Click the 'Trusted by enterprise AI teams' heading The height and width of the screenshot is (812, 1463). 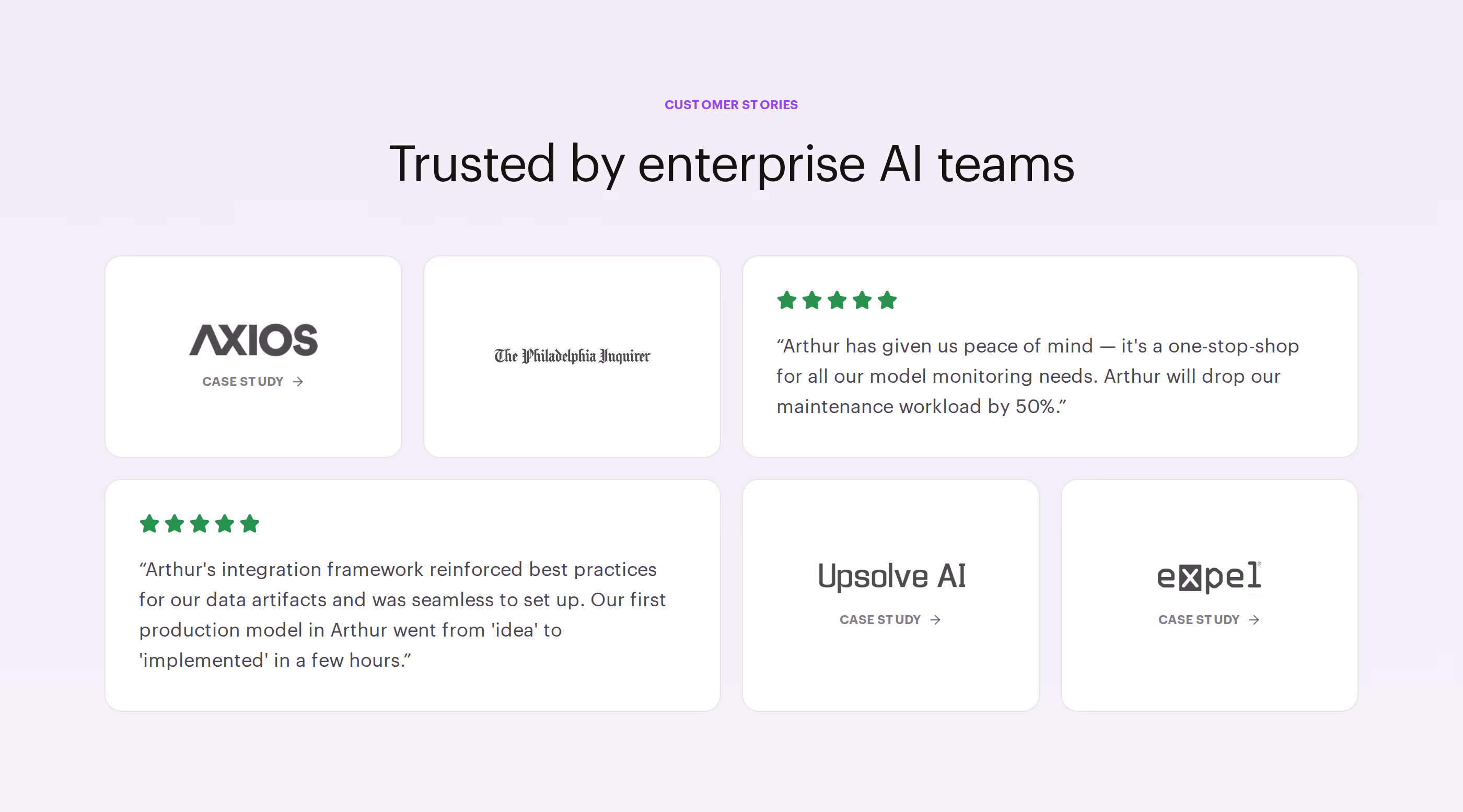click(x=731, y=164)
